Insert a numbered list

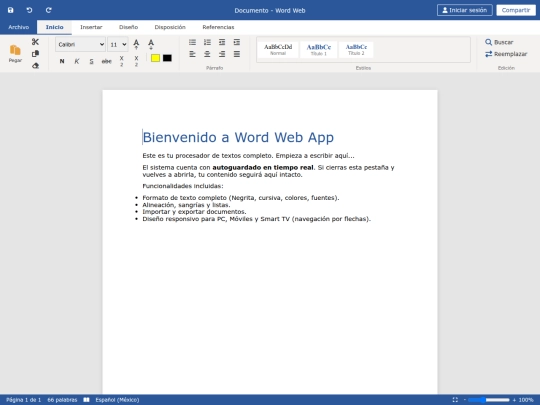[x=207, y=42]
